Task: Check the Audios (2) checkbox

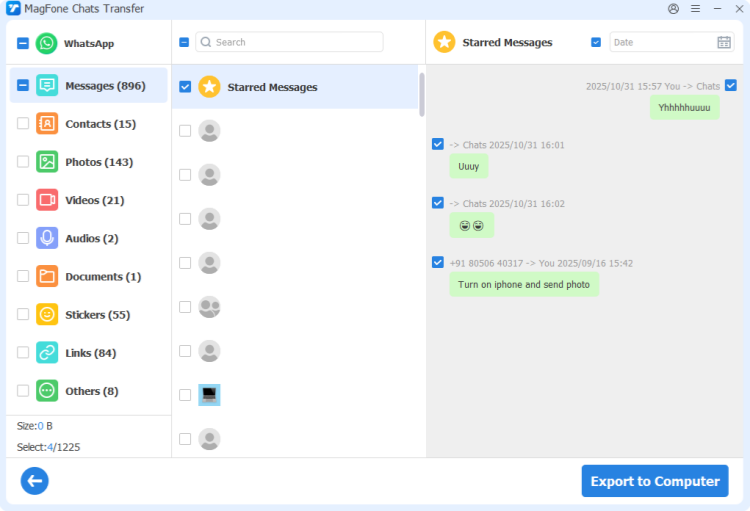Action: point(23,238)
